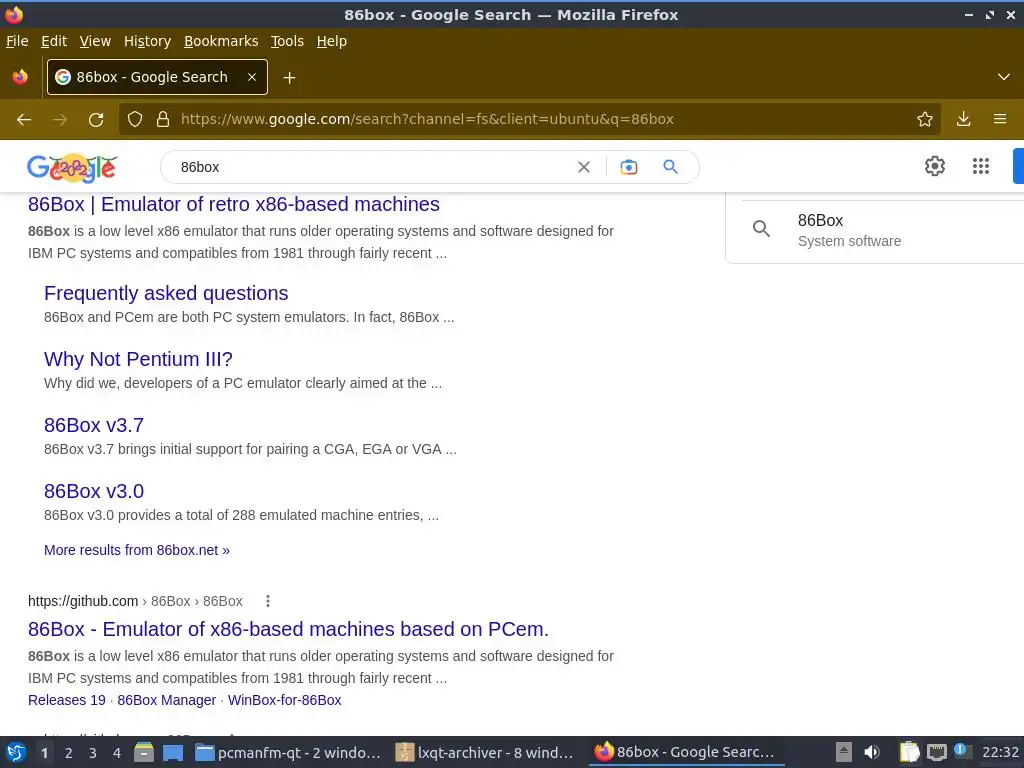This screenshot has height=768, width=1024.
Task: Open the Bookmarks menu
Action: click(x=221, y=41)
